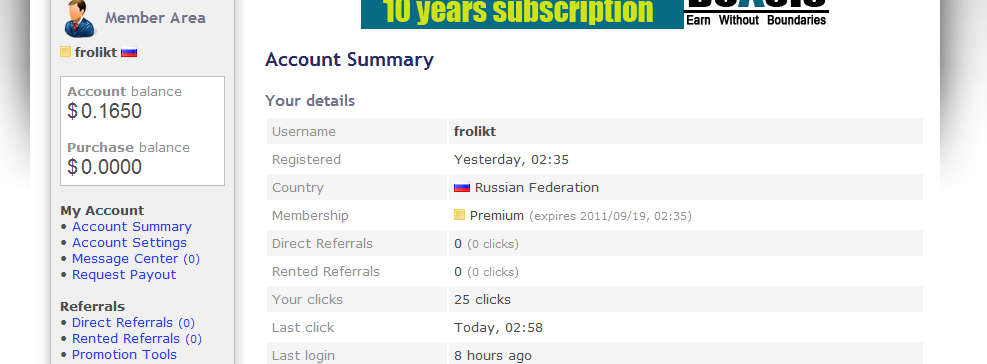Image resolution: width=987 pixels, height=364 pixels.
Task: Click the Earn Without Boundaries logo
Action: pos(756,14)
